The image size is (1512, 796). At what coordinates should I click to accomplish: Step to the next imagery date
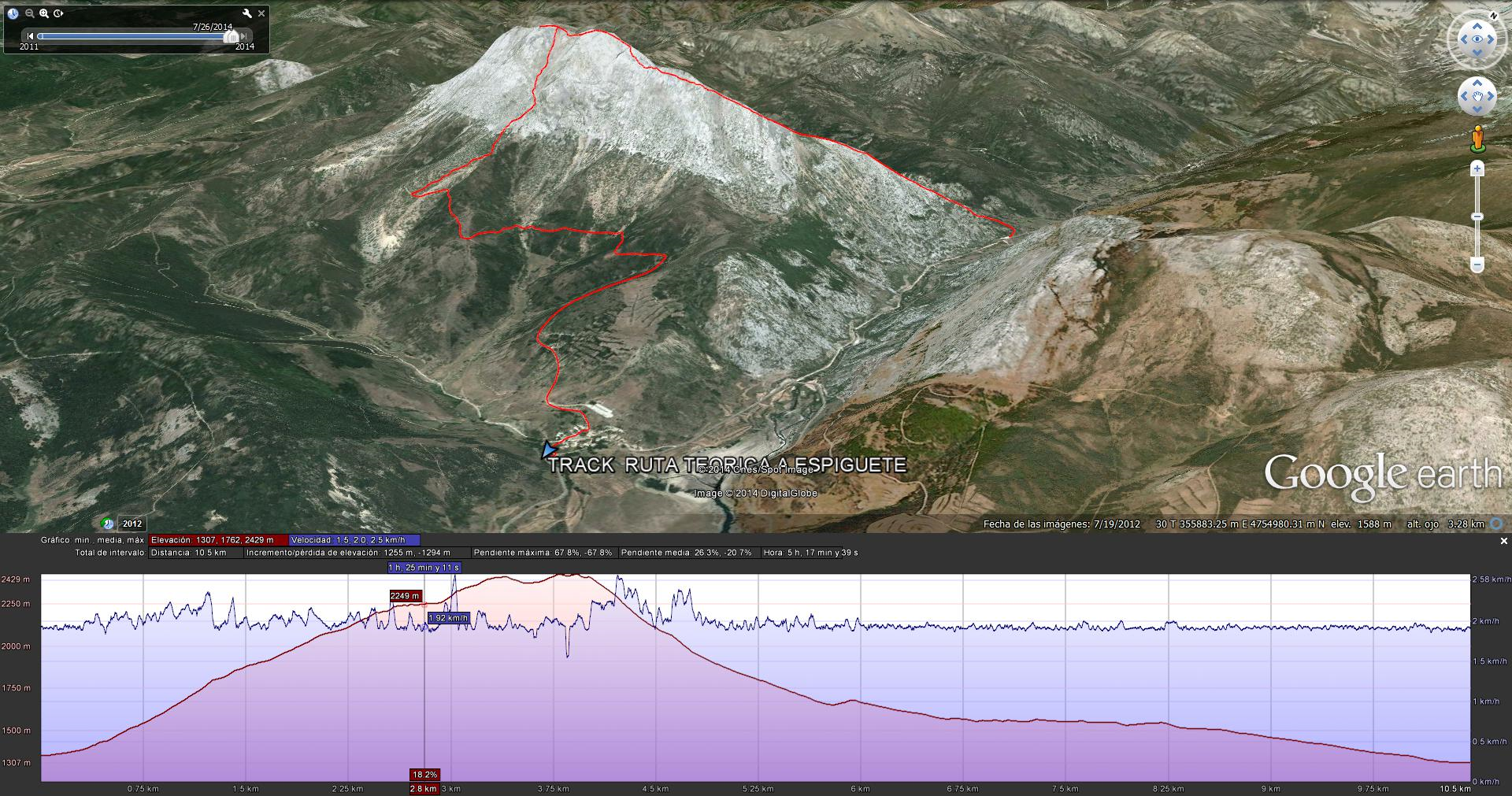click(245, 36)
